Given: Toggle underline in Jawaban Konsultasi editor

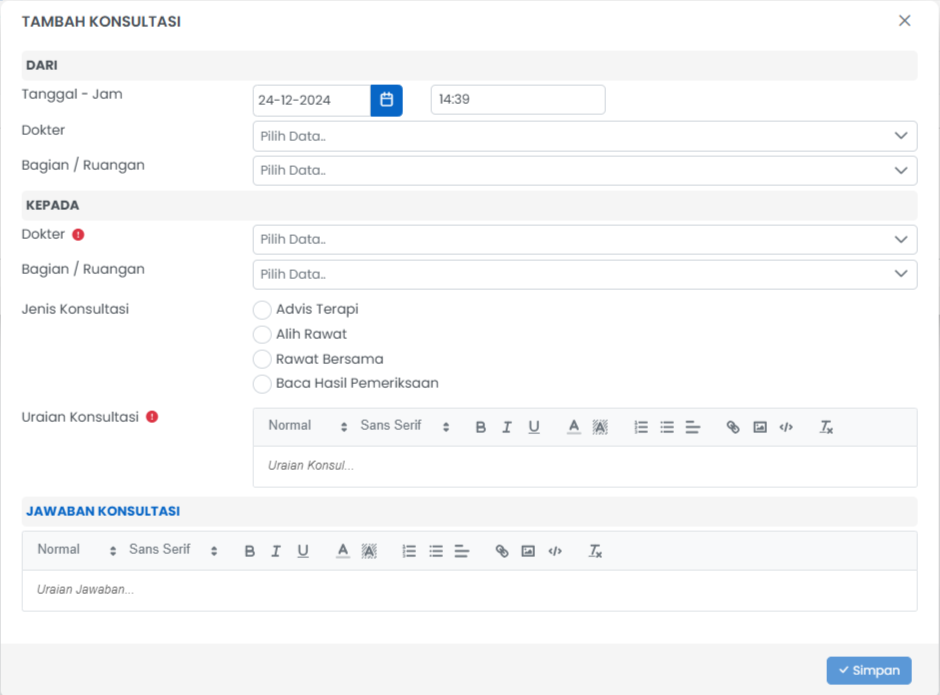Looking at the screenshot, I should click(303, 551).
